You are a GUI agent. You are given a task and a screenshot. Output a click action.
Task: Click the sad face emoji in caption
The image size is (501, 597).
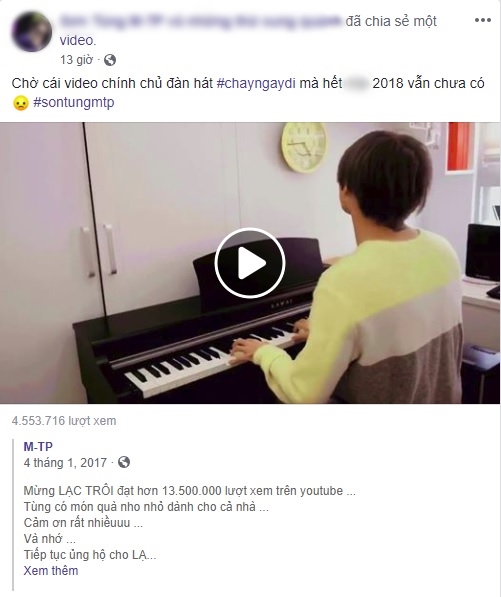coord(20,103)
